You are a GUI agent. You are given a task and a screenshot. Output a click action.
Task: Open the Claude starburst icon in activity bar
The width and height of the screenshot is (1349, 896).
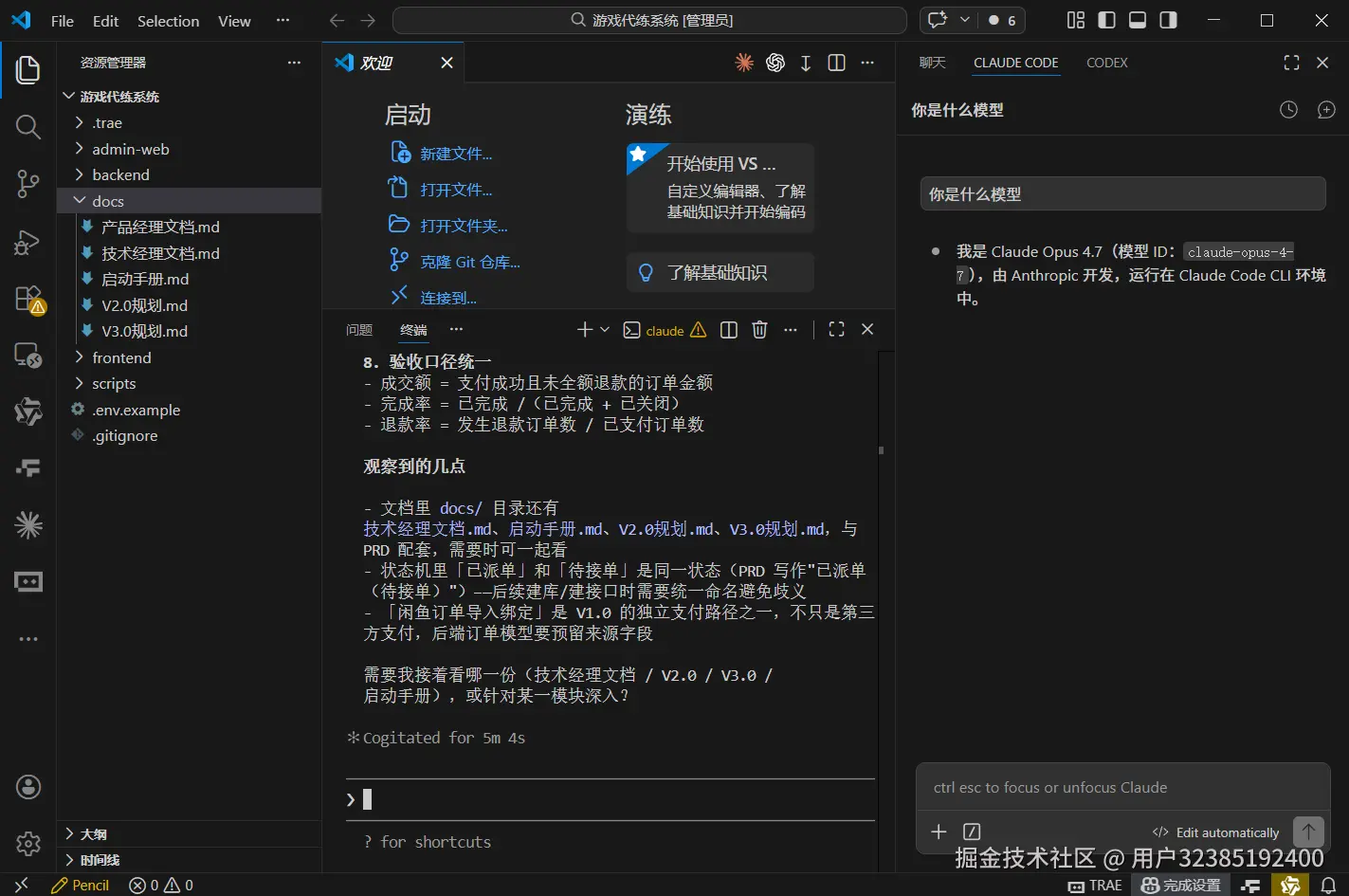28,524
